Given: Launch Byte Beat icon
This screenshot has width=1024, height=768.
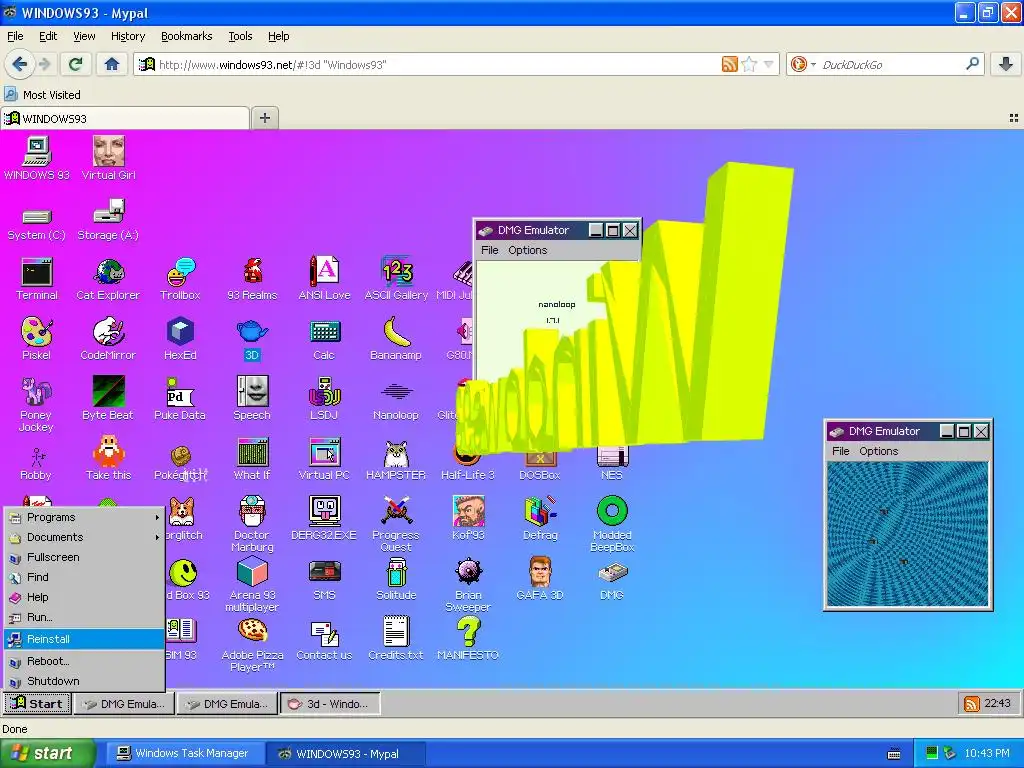Looking at the screenshot, I should pos(108,398).
